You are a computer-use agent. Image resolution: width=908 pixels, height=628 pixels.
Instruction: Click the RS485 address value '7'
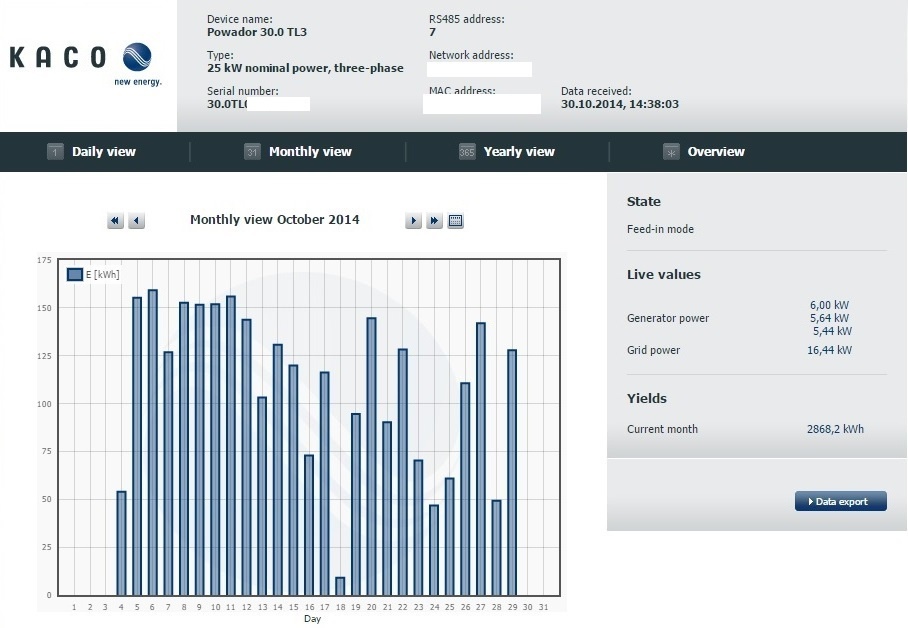coord(432,32)
